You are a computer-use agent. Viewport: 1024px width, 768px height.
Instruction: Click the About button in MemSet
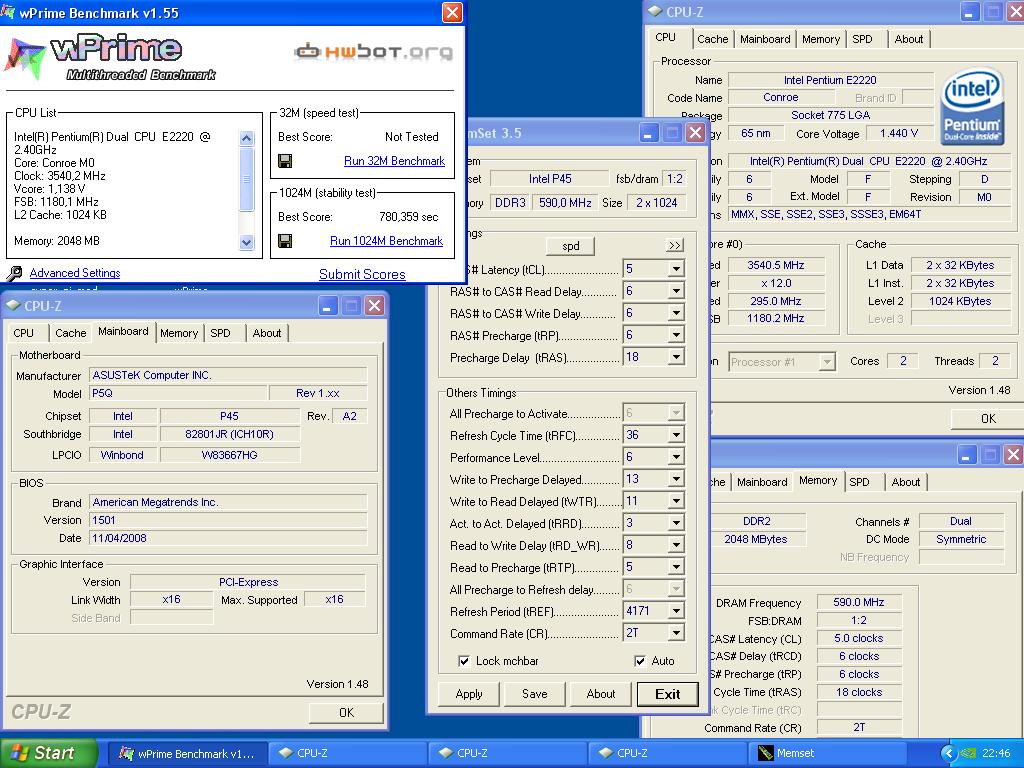click(601, 694)
